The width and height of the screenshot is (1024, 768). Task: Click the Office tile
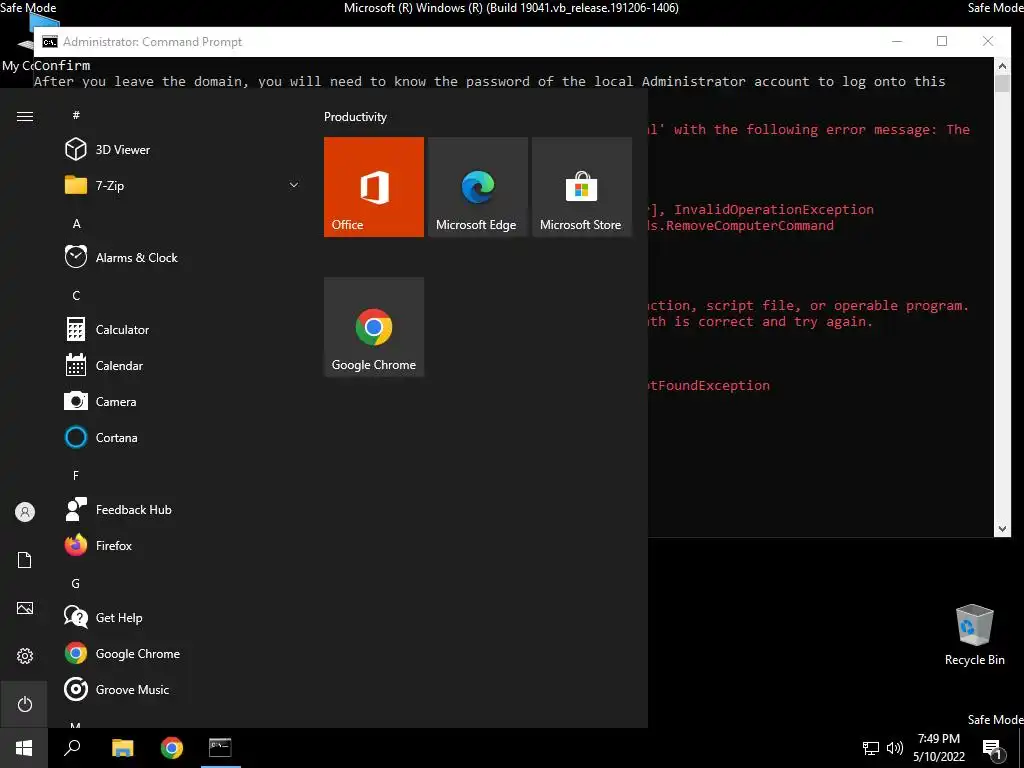point(374,187)
